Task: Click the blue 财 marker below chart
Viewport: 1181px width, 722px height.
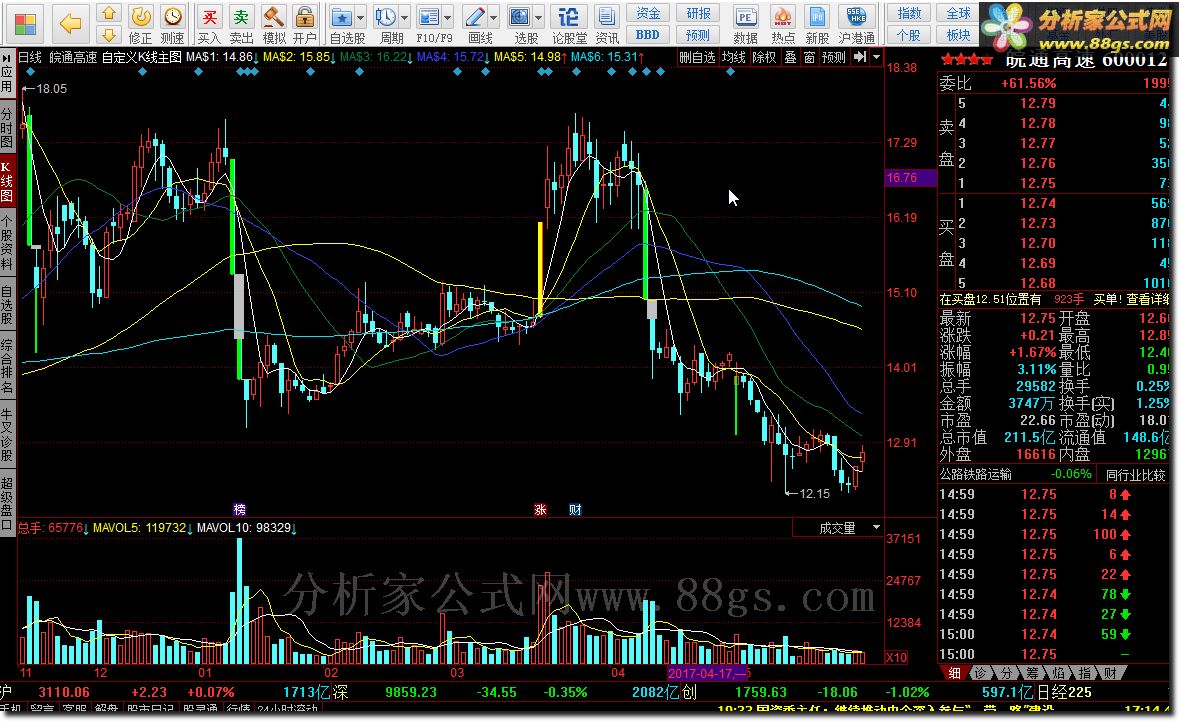Action: click(x=575, y=510)
